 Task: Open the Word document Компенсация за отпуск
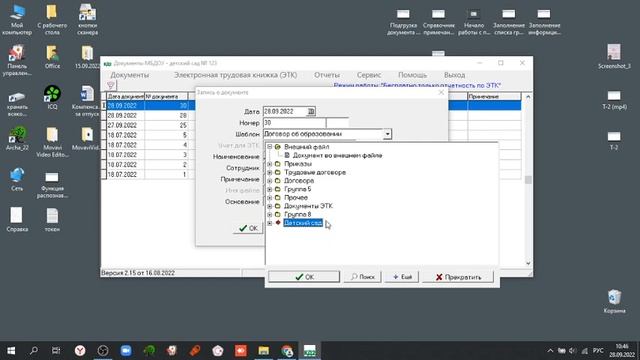pos(87,101)
